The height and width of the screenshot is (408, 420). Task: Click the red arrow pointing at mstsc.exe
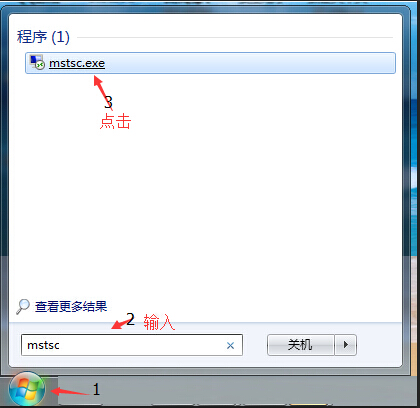click(102, 92)
